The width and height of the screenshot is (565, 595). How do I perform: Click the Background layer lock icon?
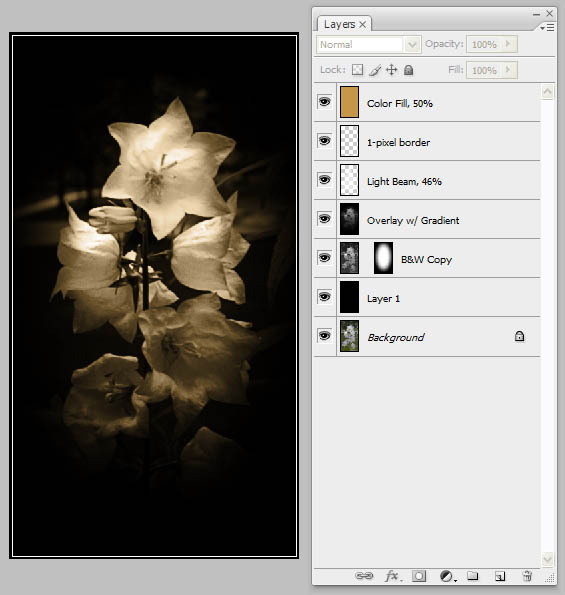pyautogui.click(x=519, y=336)
